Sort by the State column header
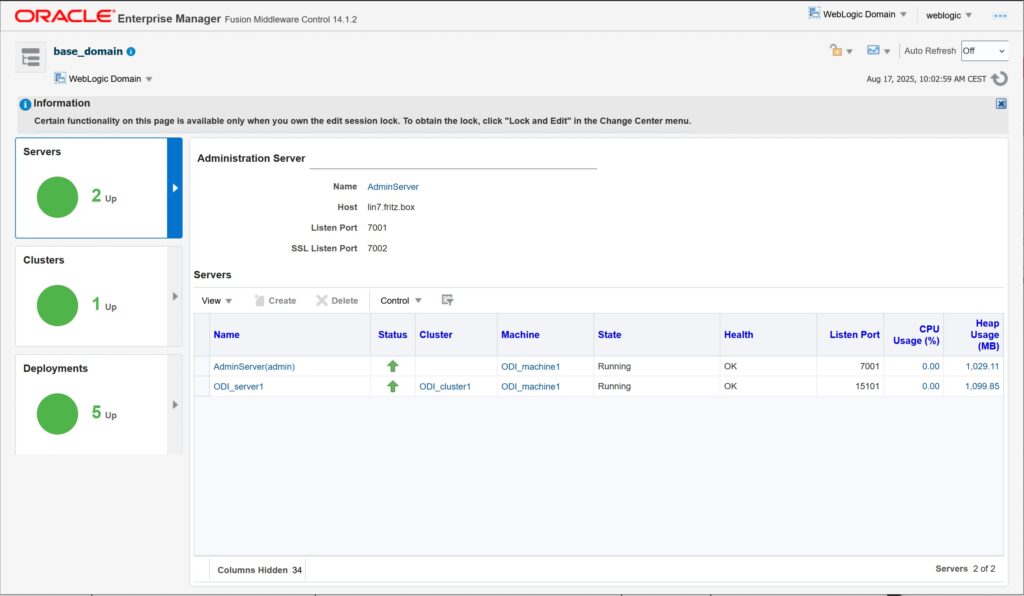This screenshot has width=1024, height=596. pos(609,335)
